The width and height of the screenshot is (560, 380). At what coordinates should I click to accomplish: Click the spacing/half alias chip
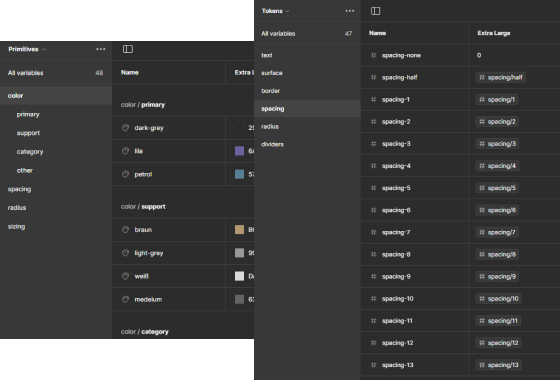pyautogui.click(x=500, y=78)
